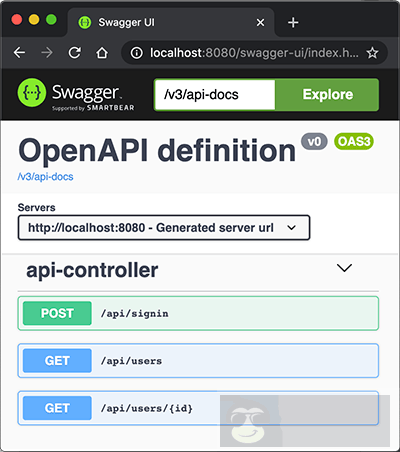Expand the GET /api/users operation
This screenshot has width=400, height=452.
(198, 361)
